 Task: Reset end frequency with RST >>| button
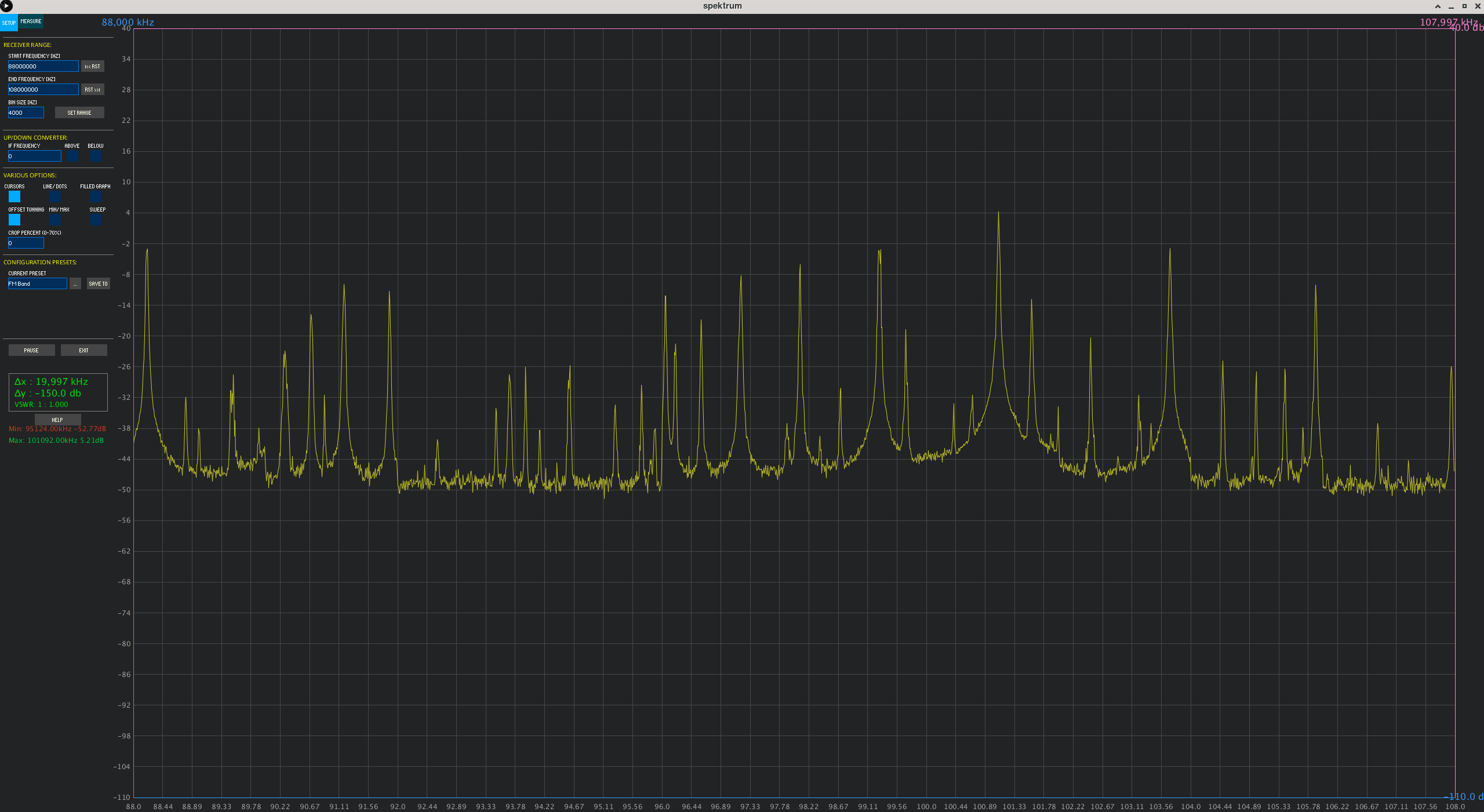(x=92, y=90)
